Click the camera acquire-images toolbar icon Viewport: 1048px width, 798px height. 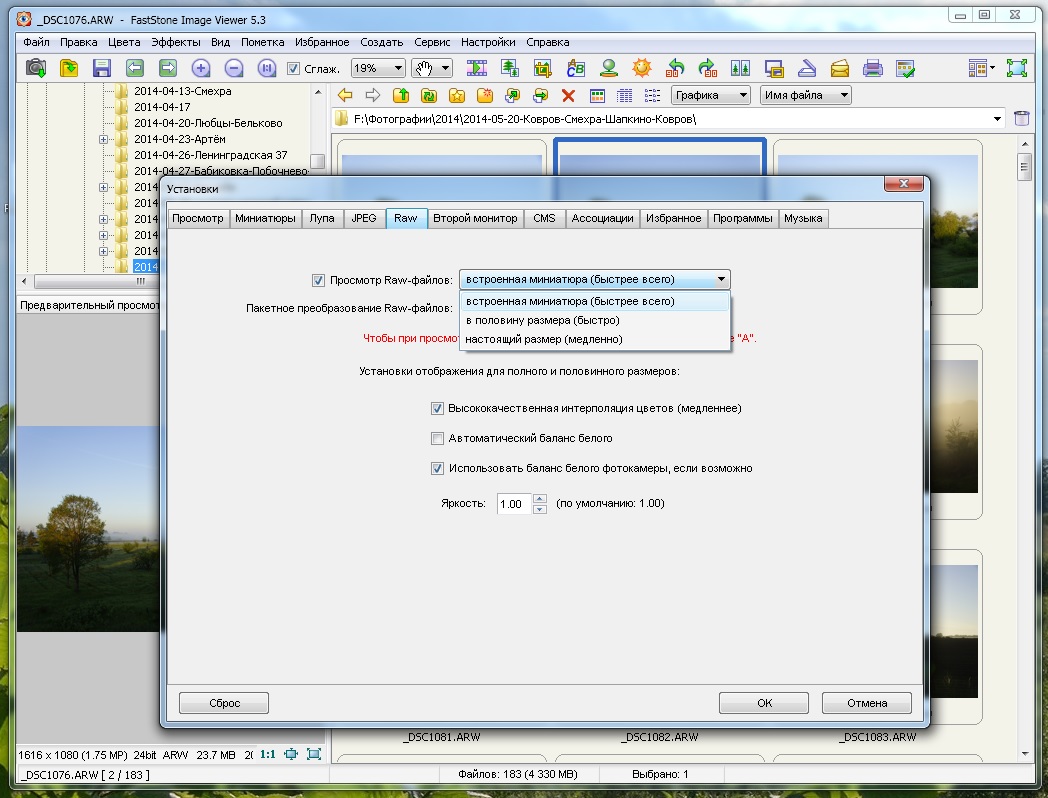[x=36, y=68]
